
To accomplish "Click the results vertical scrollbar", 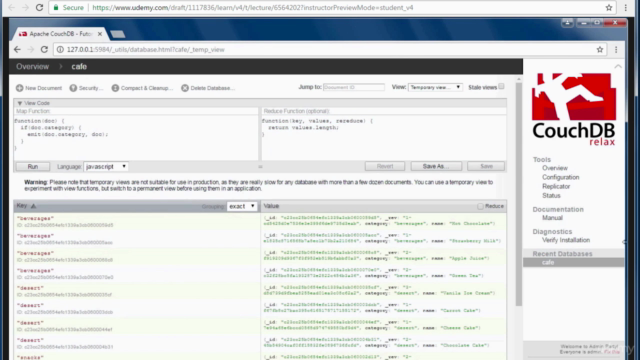I will coord(518,195).
